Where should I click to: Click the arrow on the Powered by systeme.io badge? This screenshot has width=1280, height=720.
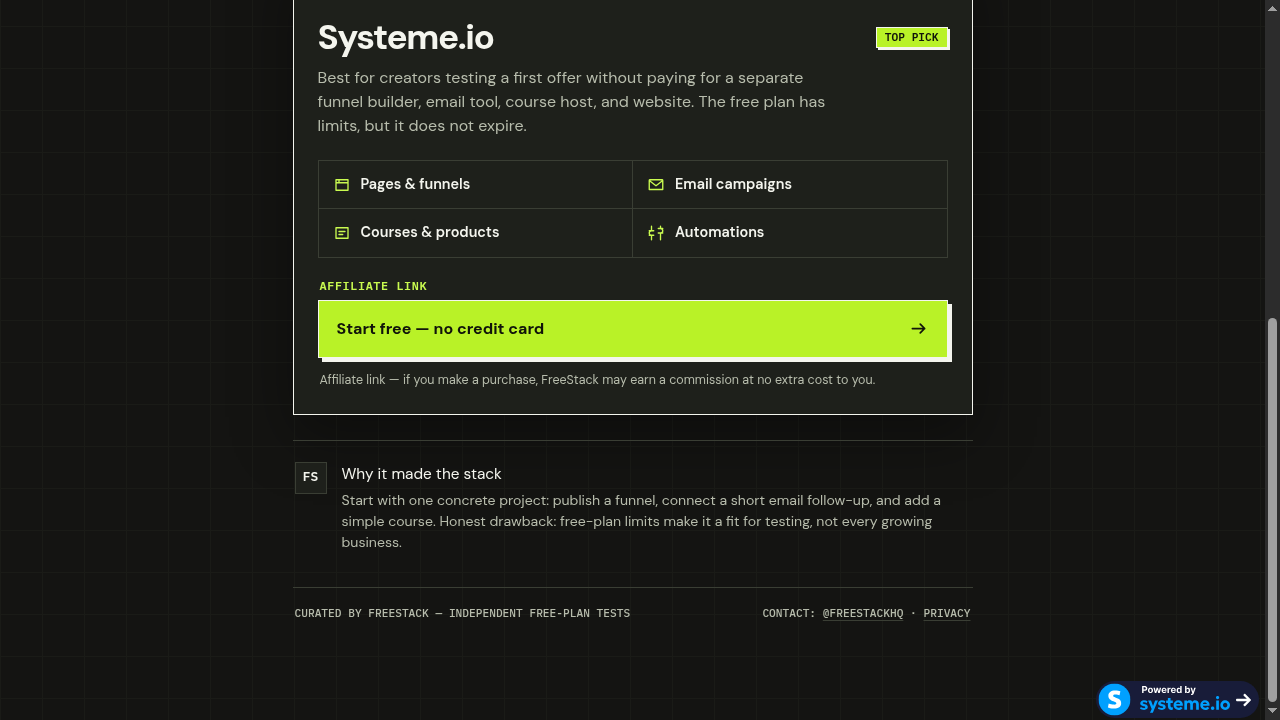(1244, 700)
